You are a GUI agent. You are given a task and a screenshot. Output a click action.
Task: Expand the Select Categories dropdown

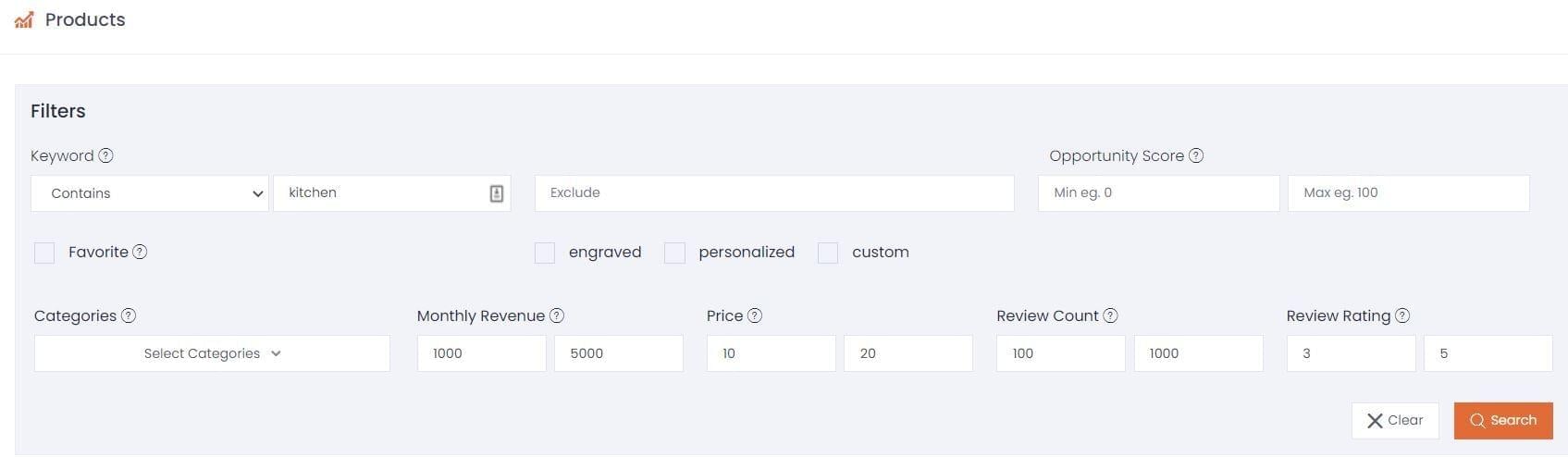click(x=212, y=353)
